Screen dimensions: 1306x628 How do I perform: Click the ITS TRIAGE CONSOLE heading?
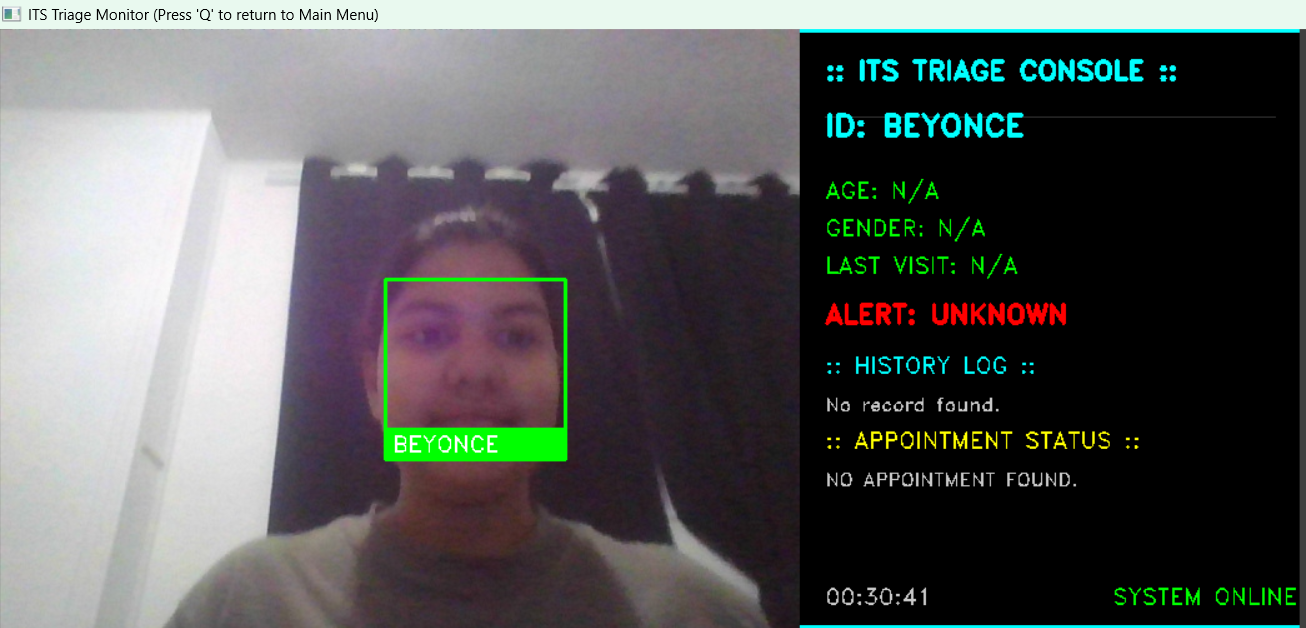pyautogui.click(x=1001, y=72)
